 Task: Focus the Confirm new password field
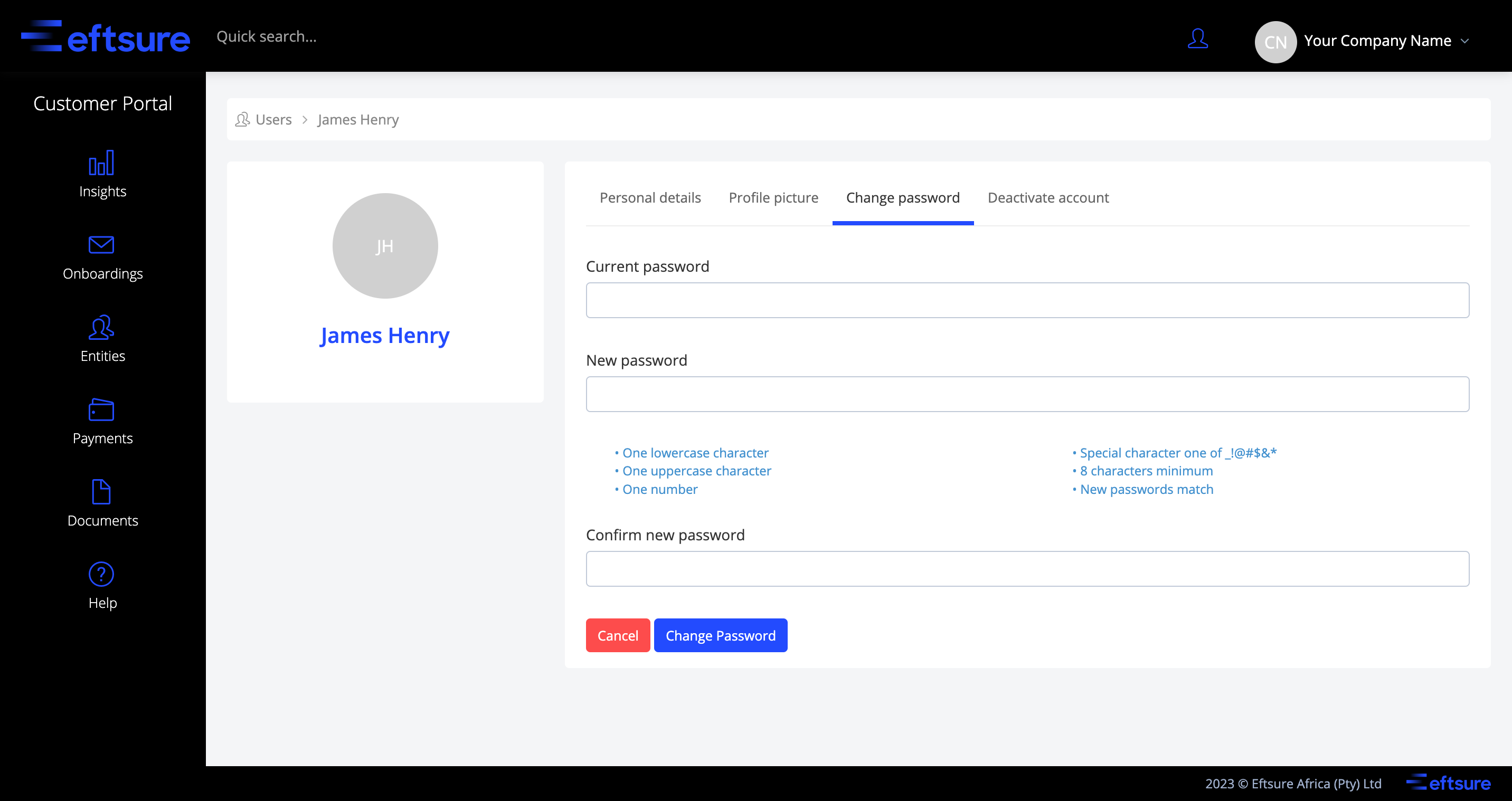coord(1027,569)
